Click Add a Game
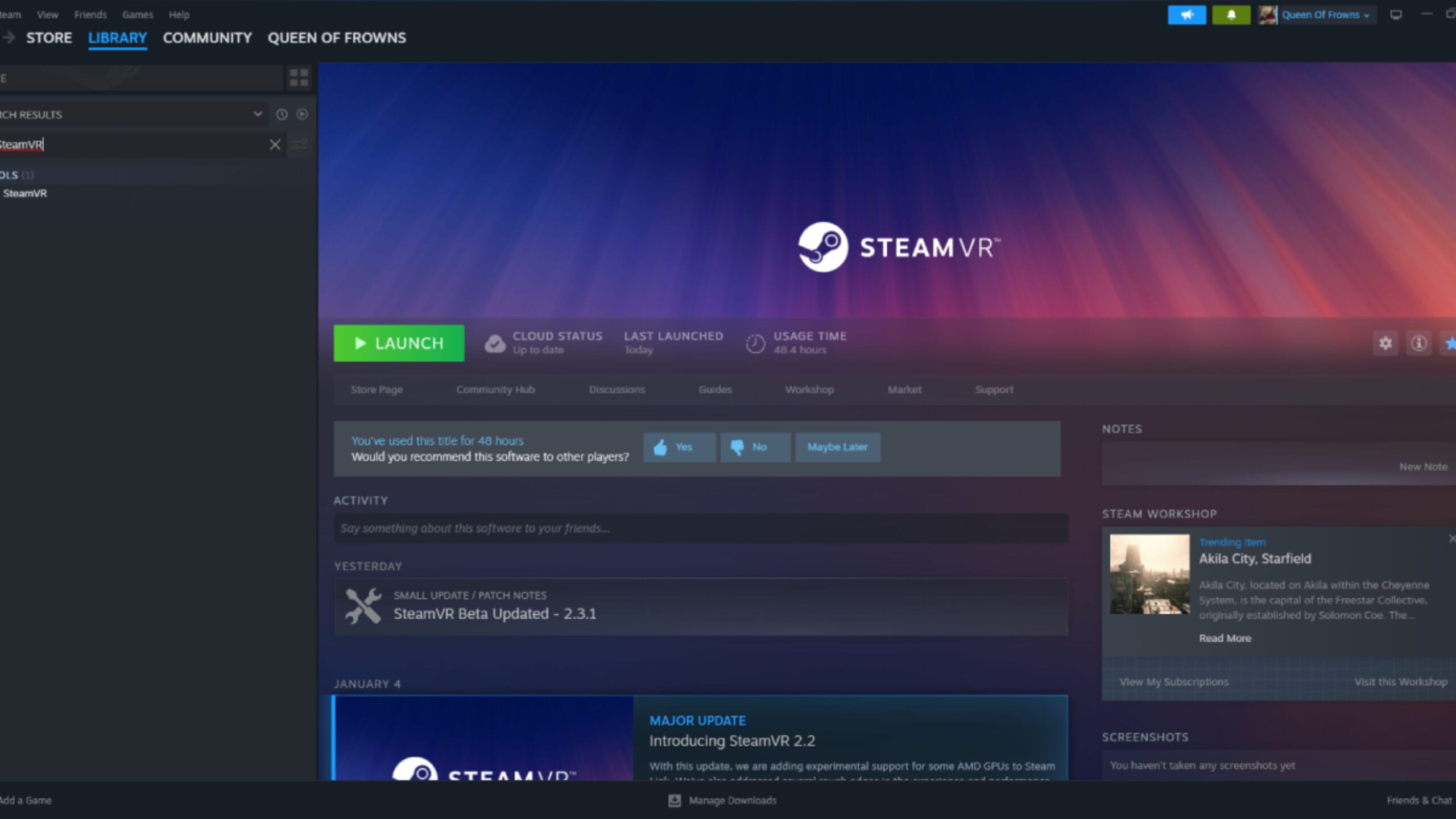The image size is (1456, 819). click(26, 800)
